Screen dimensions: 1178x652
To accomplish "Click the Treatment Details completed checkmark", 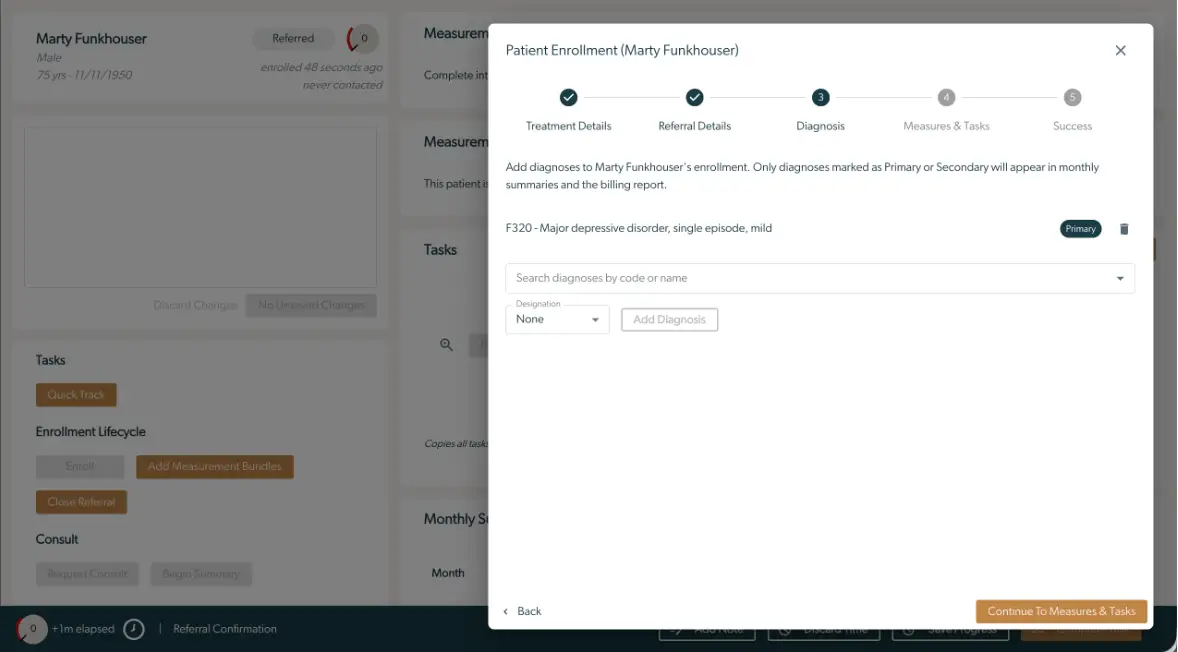I will coord(569,98).
